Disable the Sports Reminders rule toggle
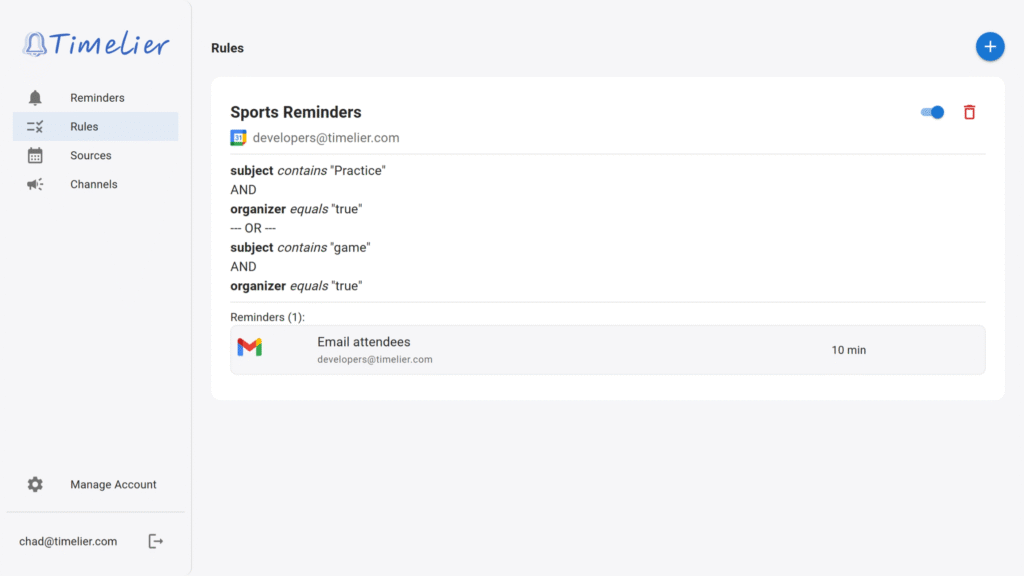Viewport: 1024px width, 576px height. [932, 112]
